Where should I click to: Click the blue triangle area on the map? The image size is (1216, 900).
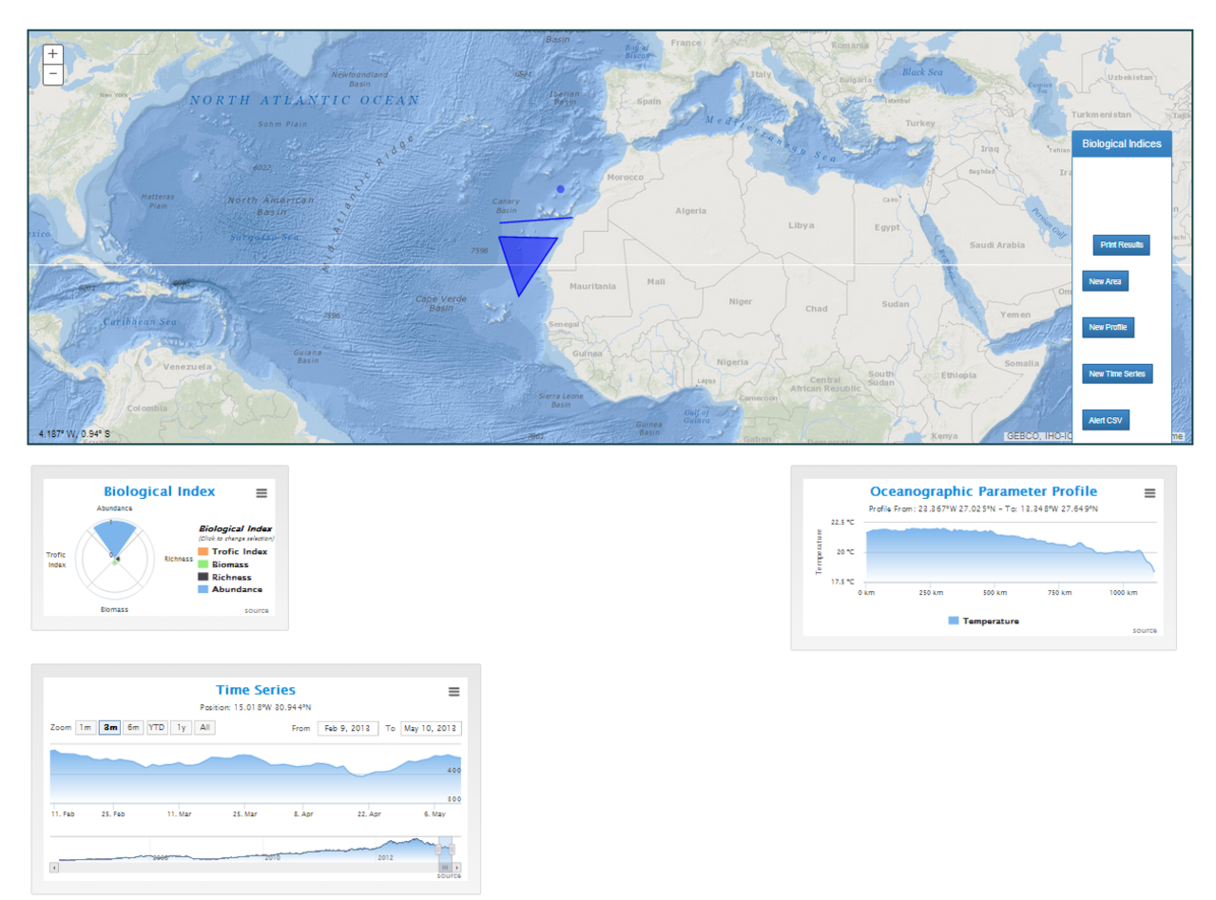coord(526,258)
